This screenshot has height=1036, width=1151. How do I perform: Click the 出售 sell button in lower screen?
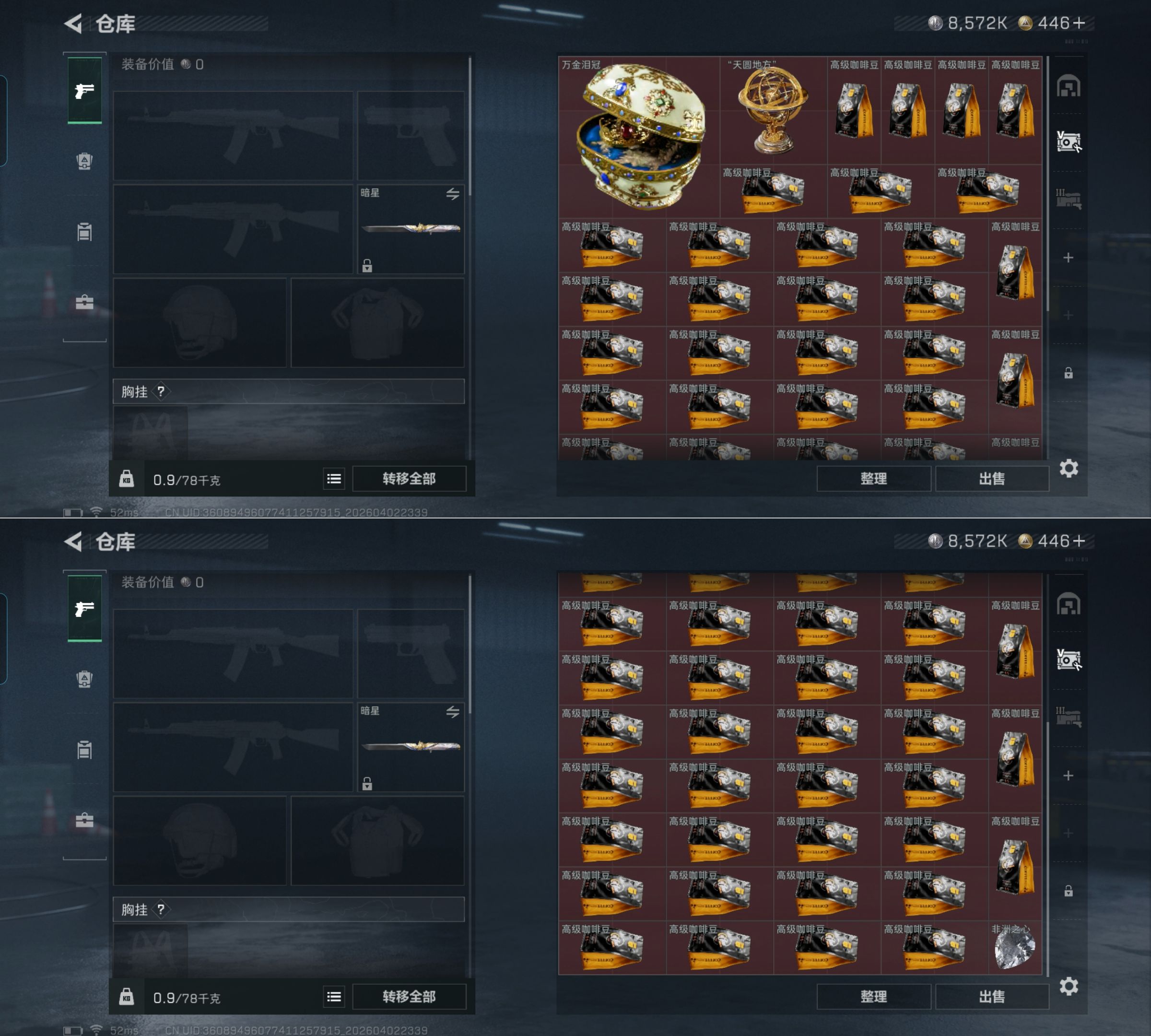coord(992,997)
